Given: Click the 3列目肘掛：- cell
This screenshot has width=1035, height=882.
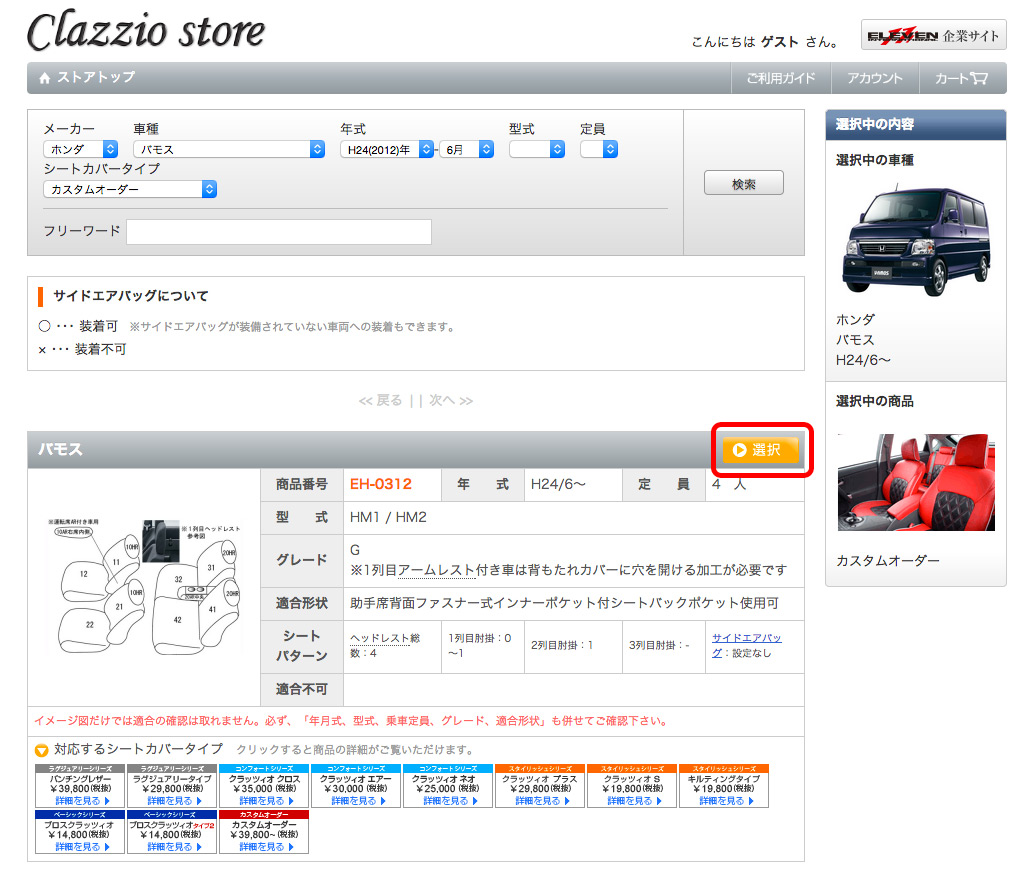Looking at the screenshot, I should [663, 646].
